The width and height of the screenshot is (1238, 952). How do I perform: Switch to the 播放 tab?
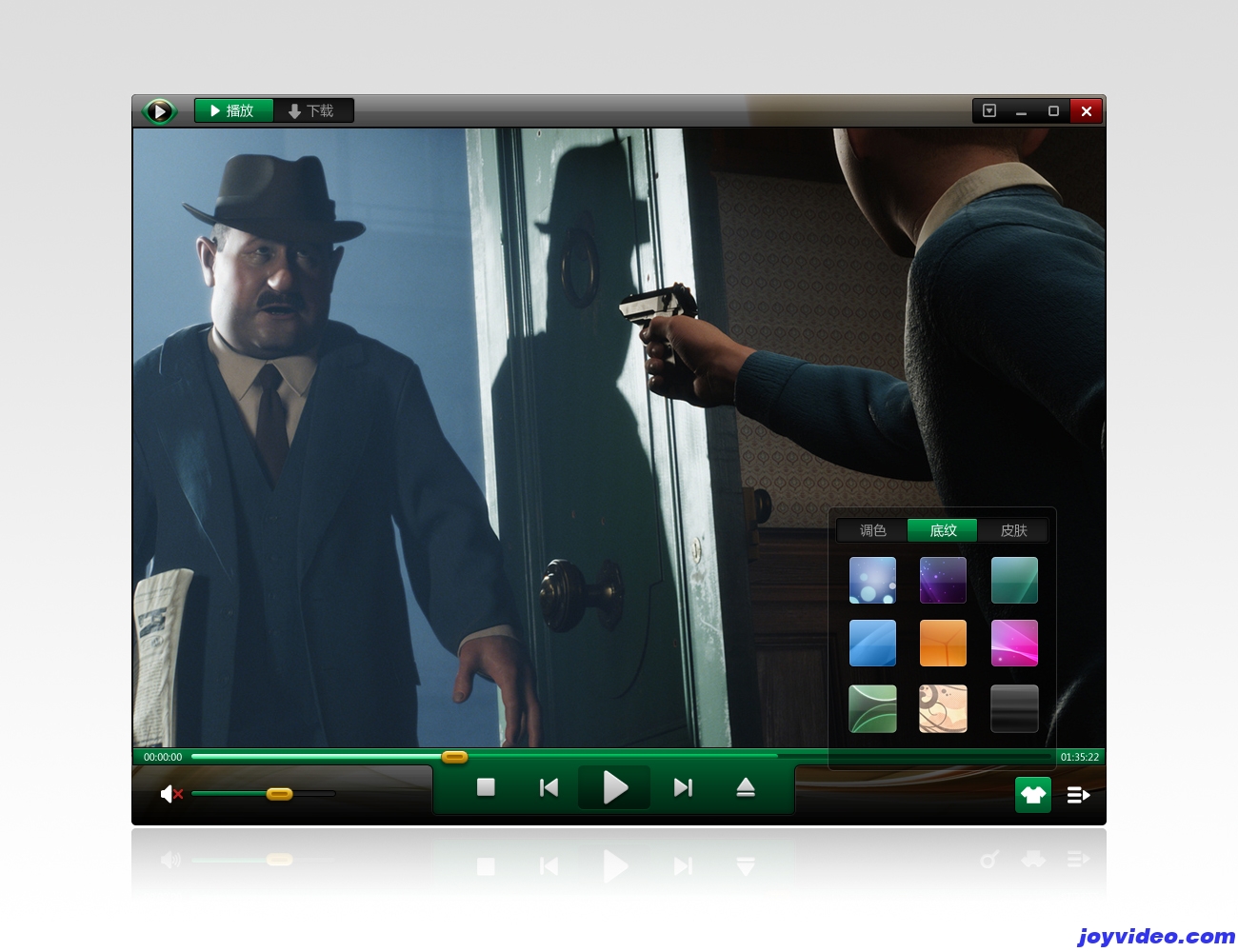click(233, 110)
